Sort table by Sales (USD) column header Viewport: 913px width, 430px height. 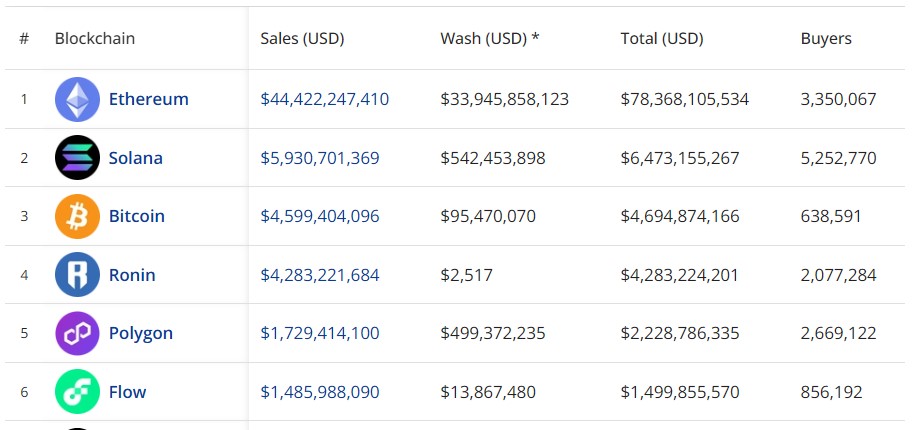[302, 39]
